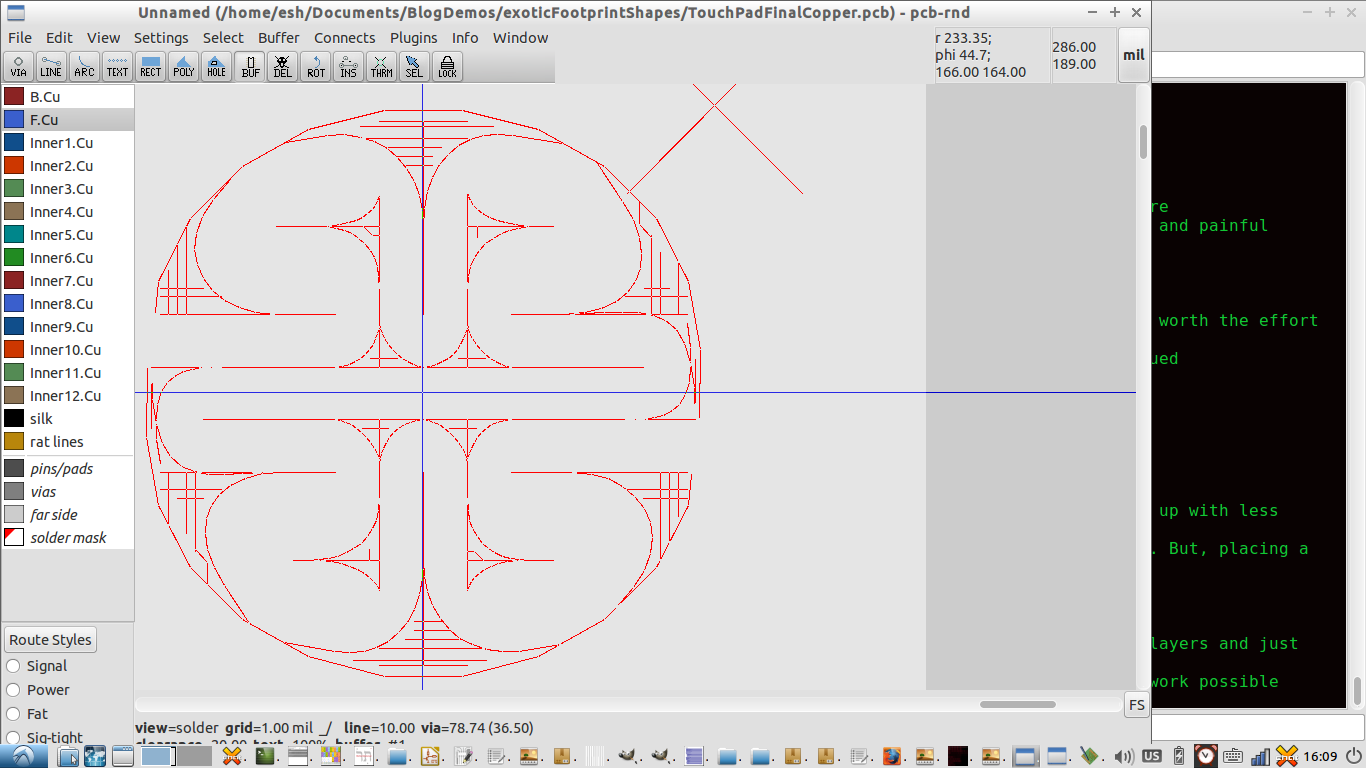Toggle Inner2.Cu layer visibility swatch

click(x=14, y=166)
